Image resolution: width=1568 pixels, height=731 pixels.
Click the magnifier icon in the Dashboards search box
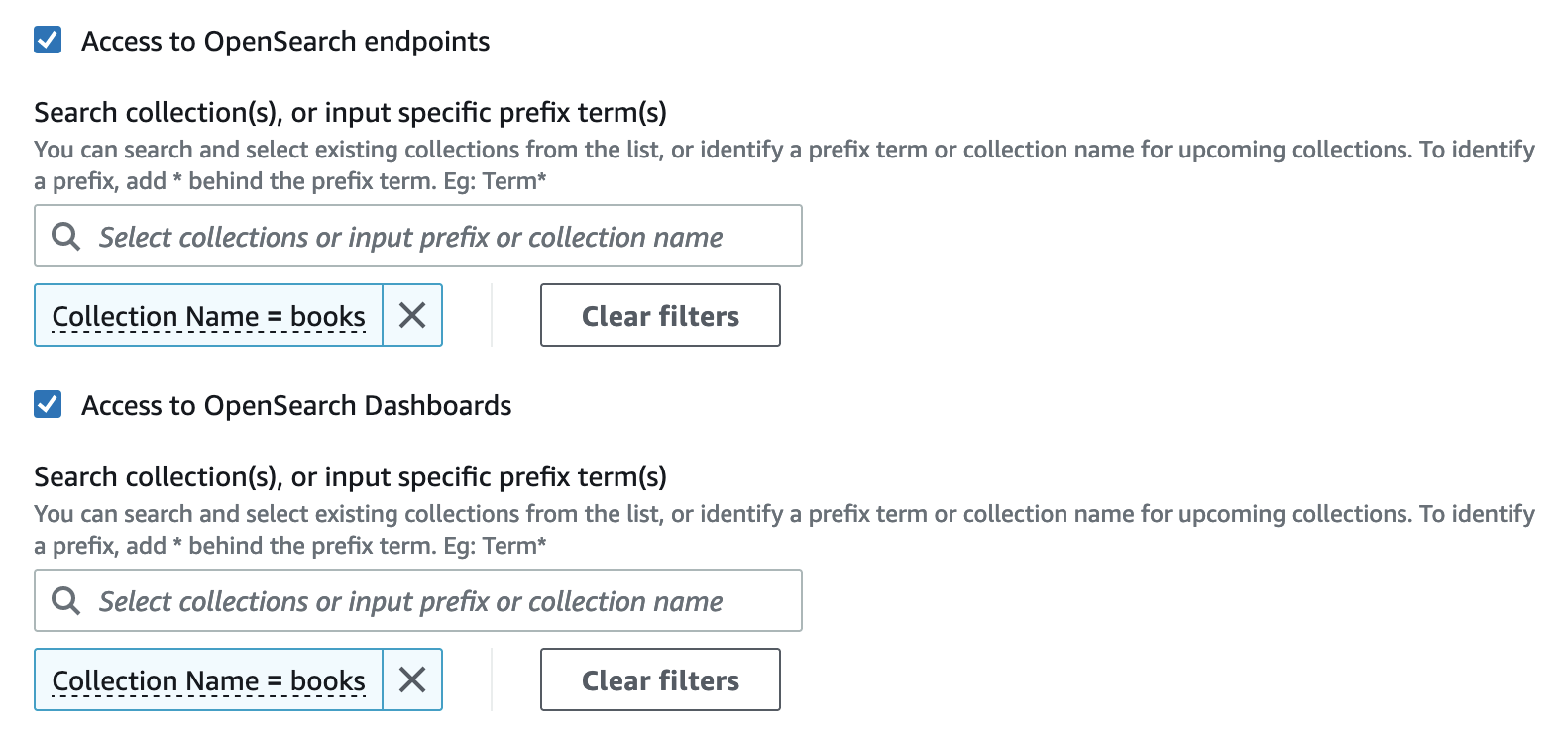[x=65, y=600]
